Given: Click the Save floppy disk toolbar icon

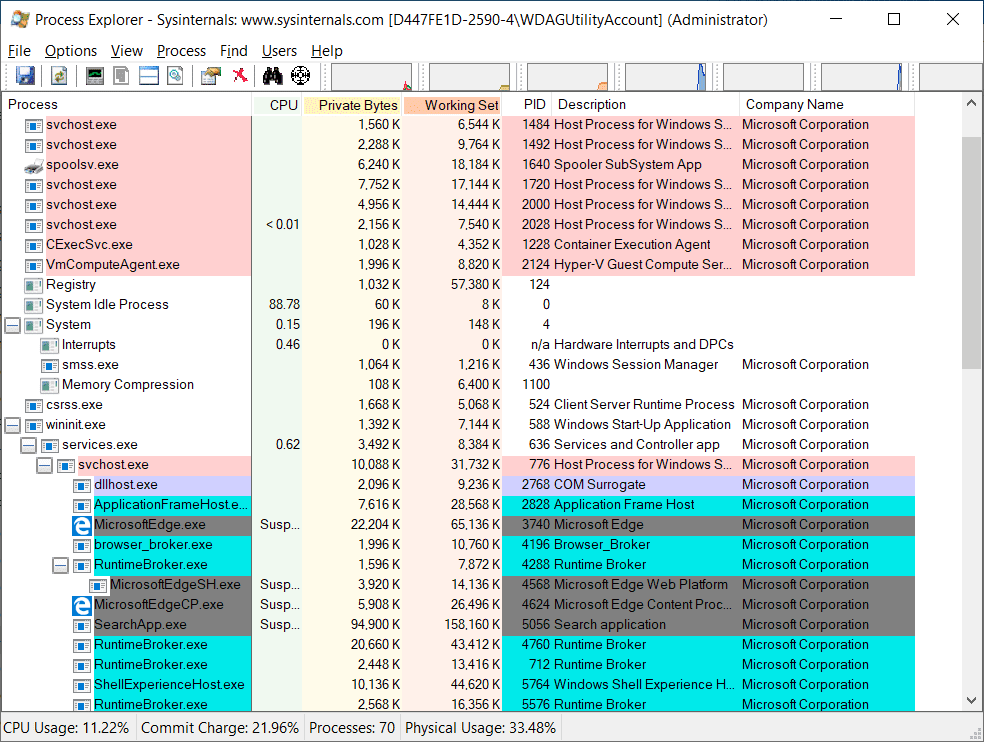Looking at the screenshot, I should (25, 76).
